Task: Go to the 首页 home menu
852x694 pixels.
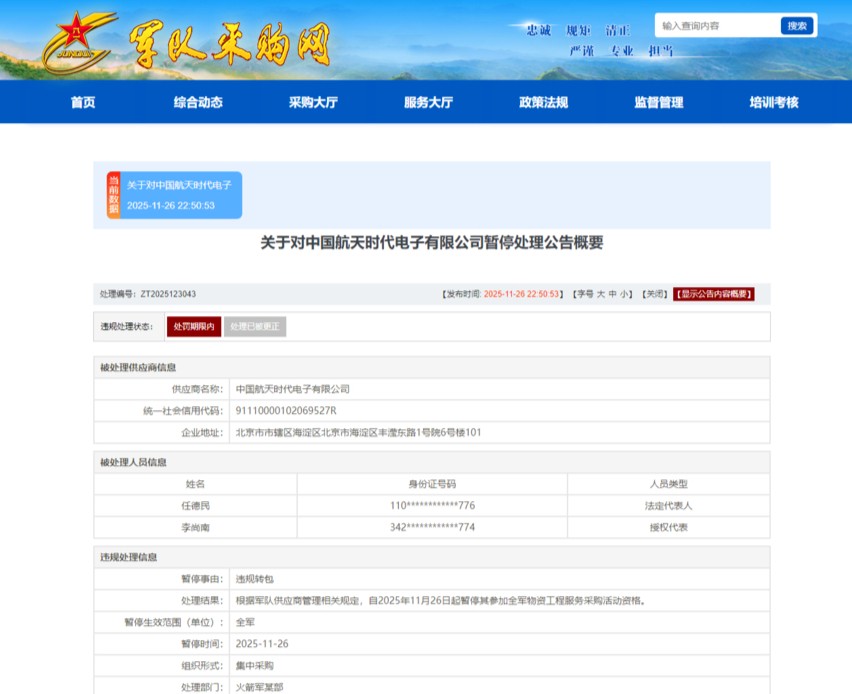Action: tap(83, 102)
